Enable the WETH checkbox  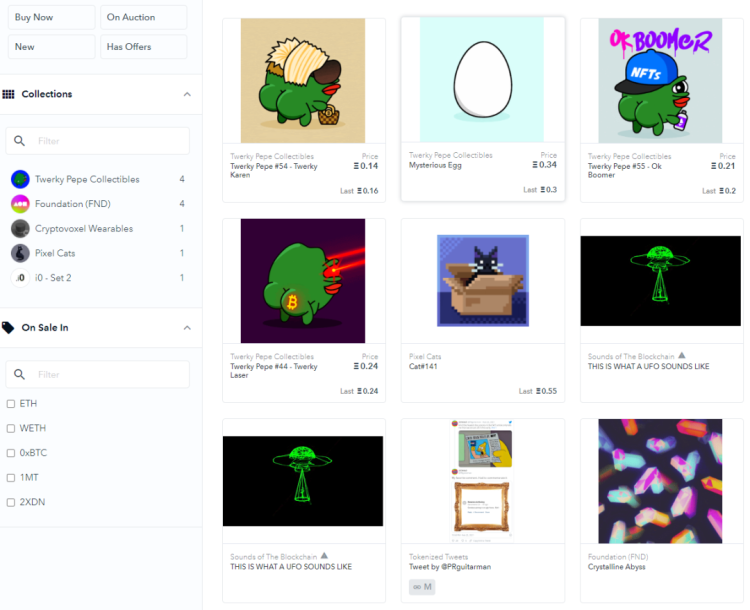(11, 428)
